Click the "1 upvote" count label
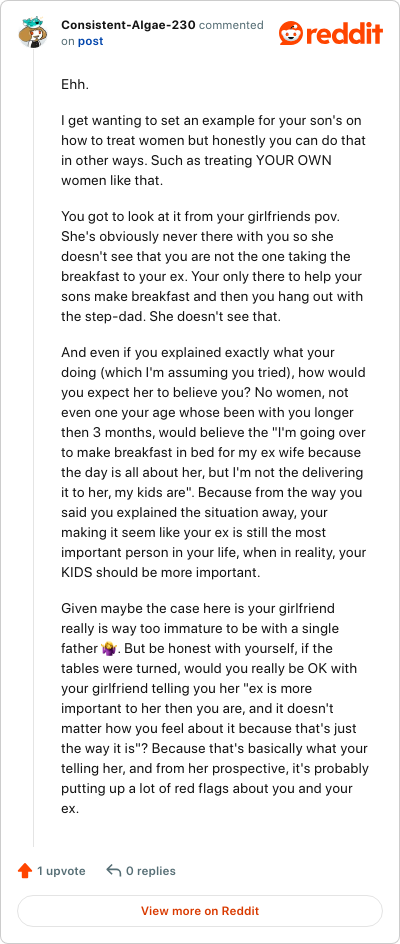 click(61, 871)
